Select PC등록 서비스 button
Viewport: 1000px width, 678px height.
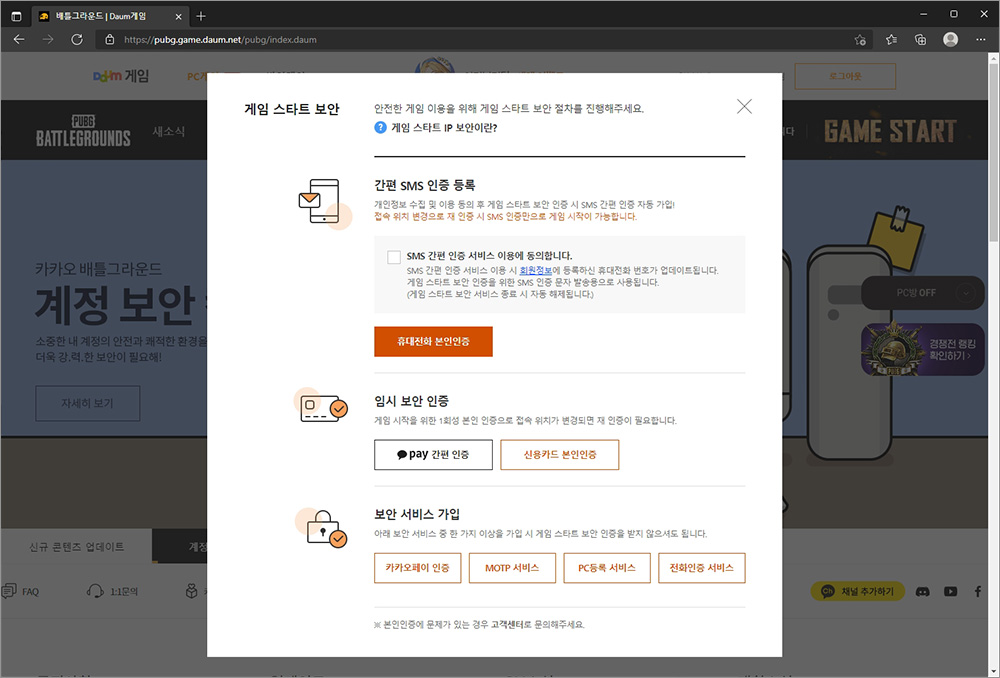(x=607, y=568)
